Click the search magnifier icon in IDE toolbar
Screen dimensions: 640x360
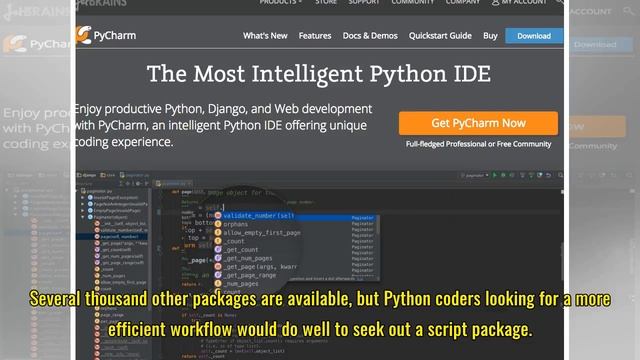(x=560, y=175)
